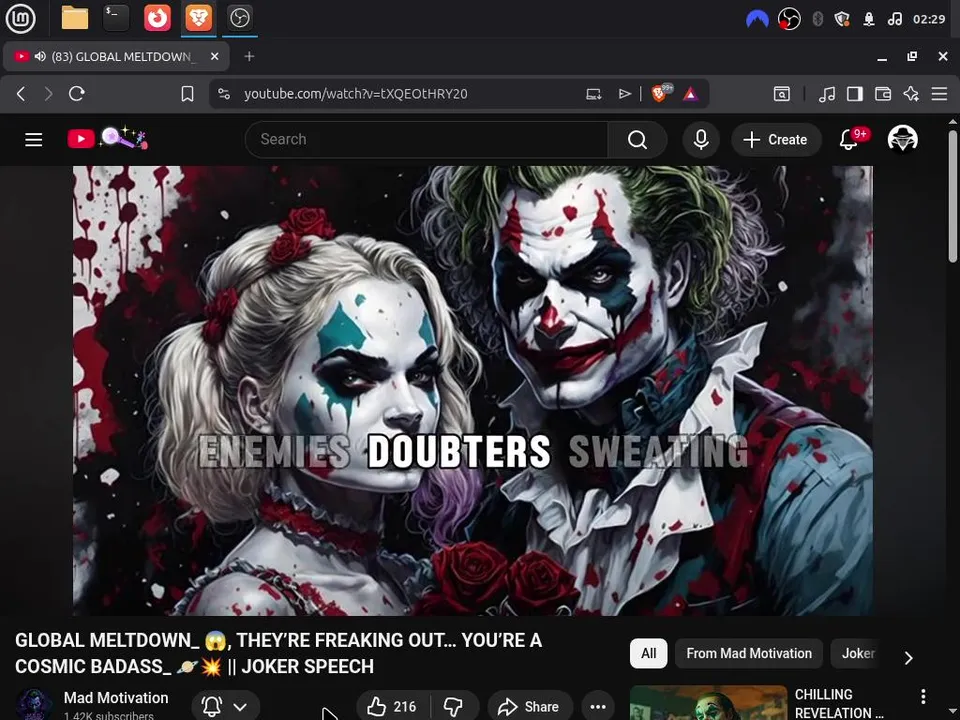Open subscription notification bell dropdown
Screen dimensions: 960x720
pyautogui.click(x=225, y=707)
